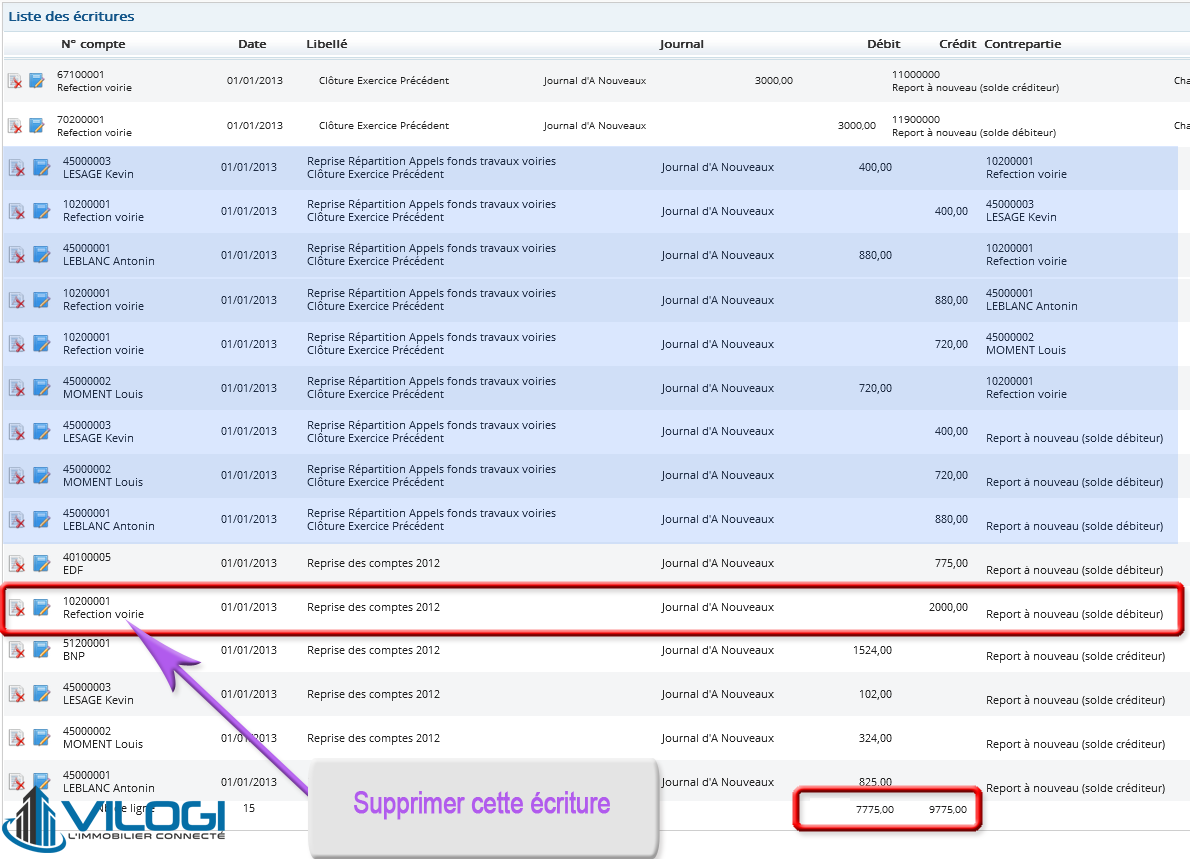Edit MOMENT Louis entry with crédit 720,00

[42, 475]
